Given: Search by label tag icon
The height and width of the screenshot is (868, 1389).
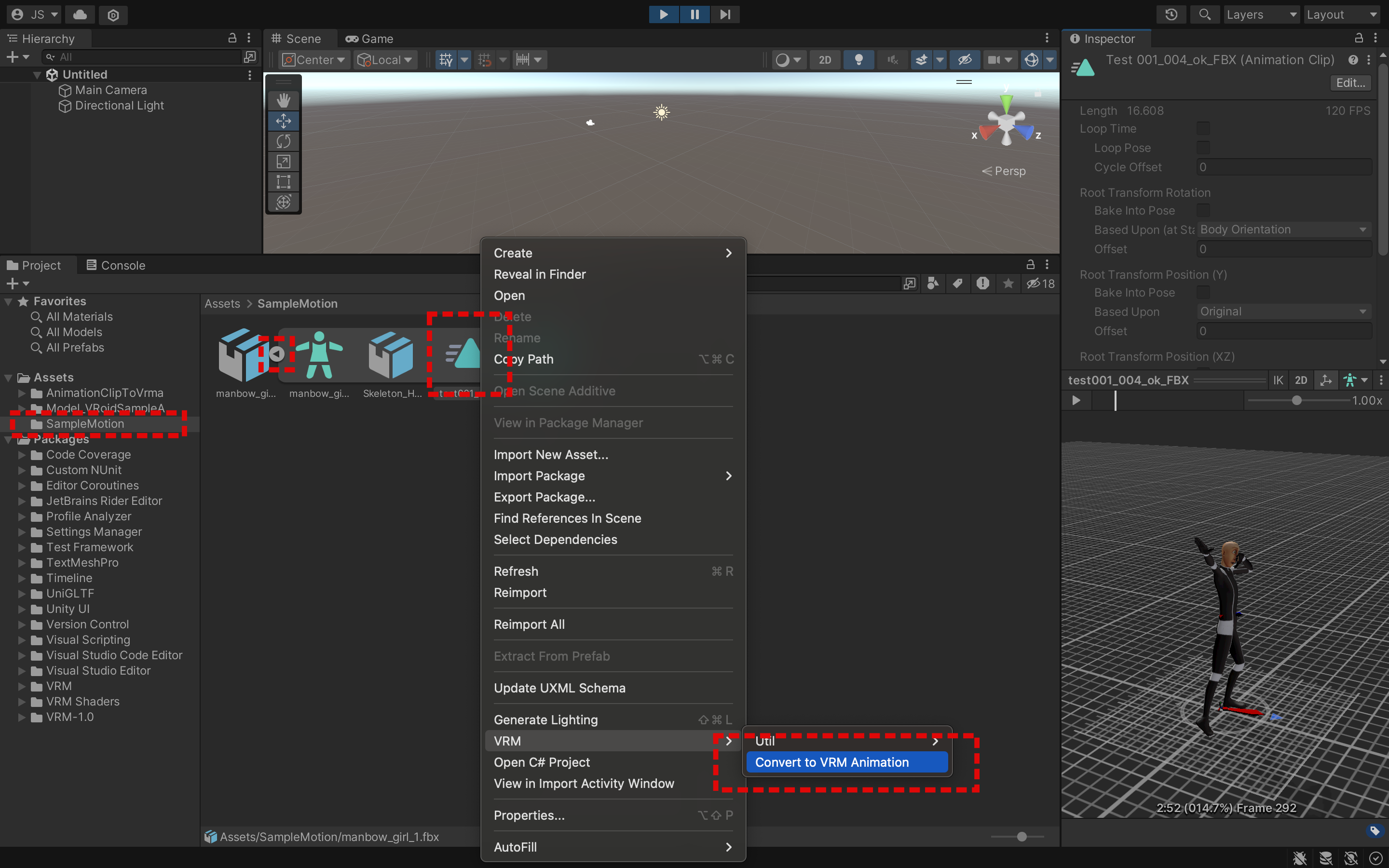Looking at the screenshot, I should pyautogui.click(x=957, y=284).
